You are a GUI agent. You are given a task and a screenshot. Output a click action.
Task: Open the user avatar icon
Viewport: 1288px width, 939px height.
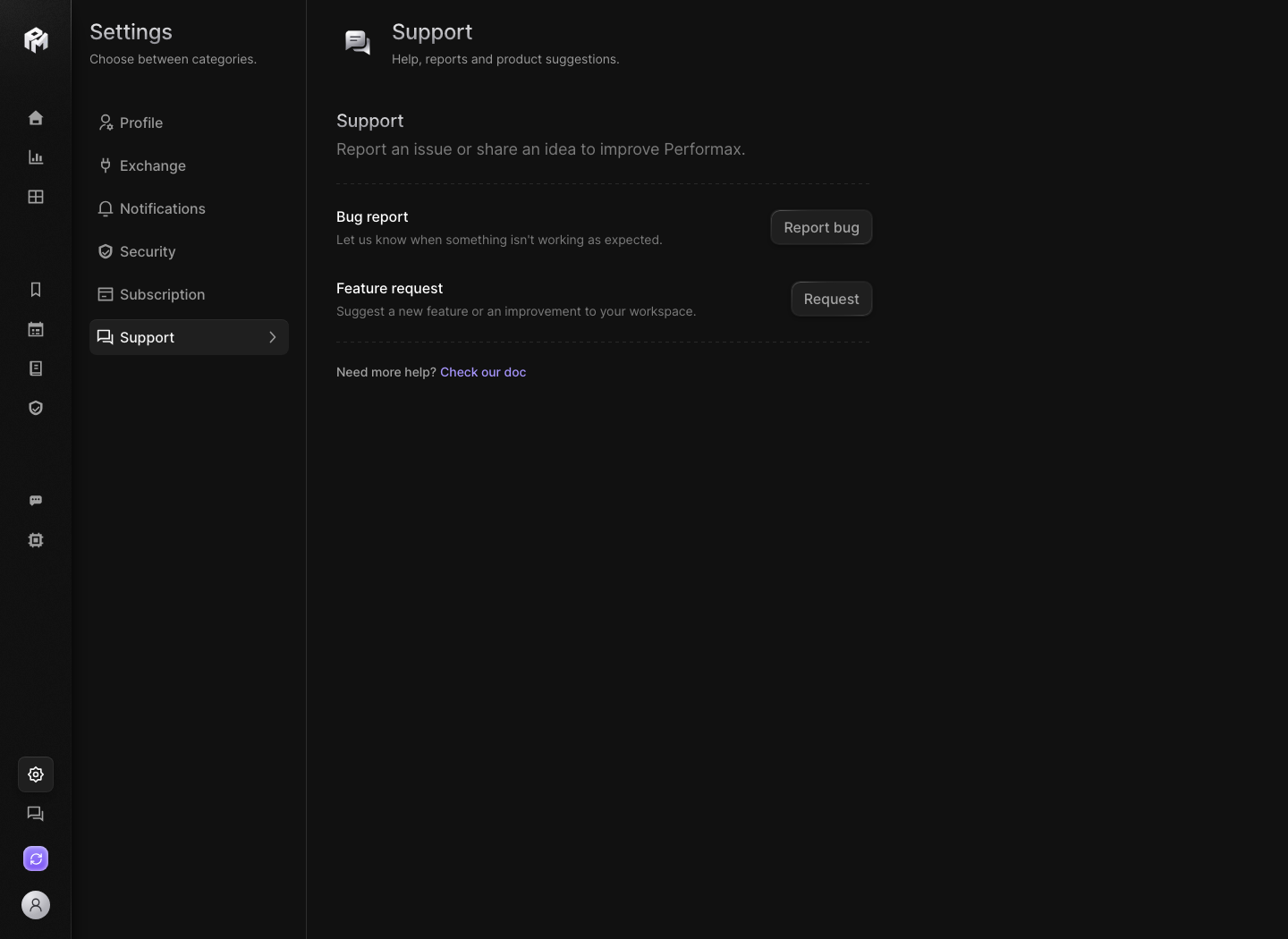coord(36,905)
